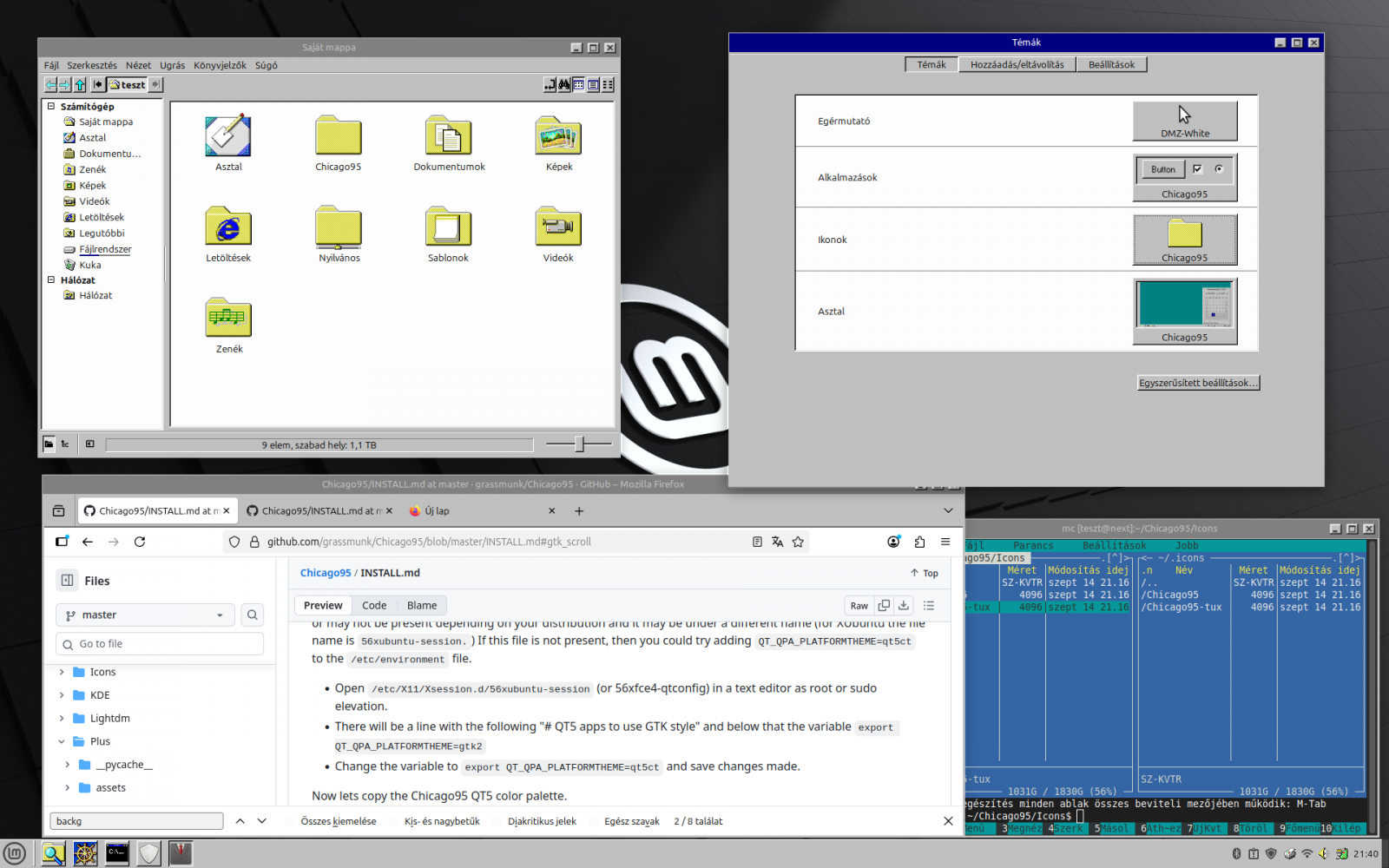
Task: Open the Letöltések folder icon
Action: [228, 234]
